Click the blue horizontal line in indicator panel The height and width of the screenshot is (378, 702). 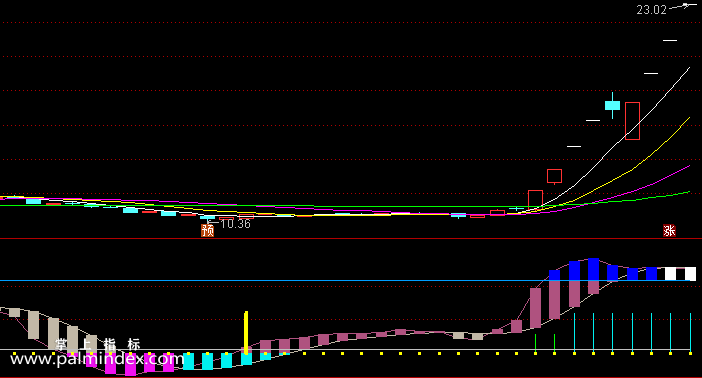pos(351,281)
